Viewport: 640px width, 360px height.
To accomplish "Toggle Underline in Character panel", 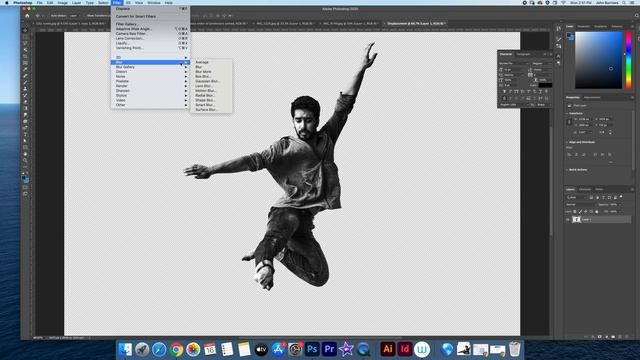I will click(540, 91).
